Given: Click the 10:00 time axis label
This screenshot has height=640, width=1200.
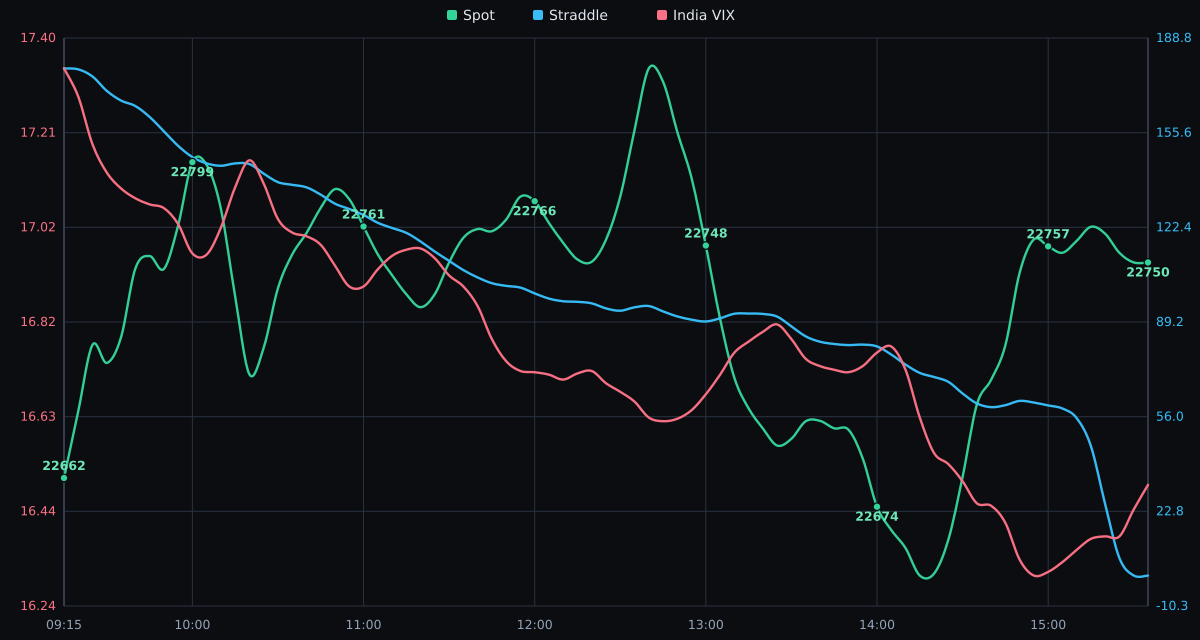Looking at the screenshot, I should coord(193,625).
